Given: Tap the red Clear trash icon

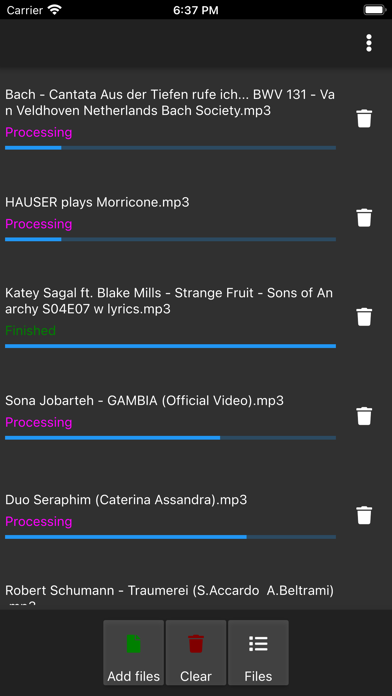Looking at the screenshot, I should point(196,644).
